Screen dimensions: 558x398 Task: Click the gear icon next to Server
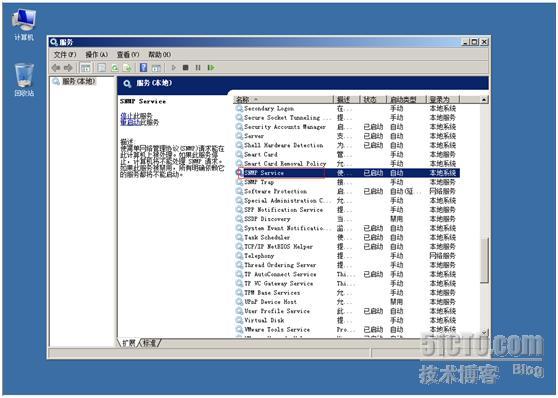[239, 136]
